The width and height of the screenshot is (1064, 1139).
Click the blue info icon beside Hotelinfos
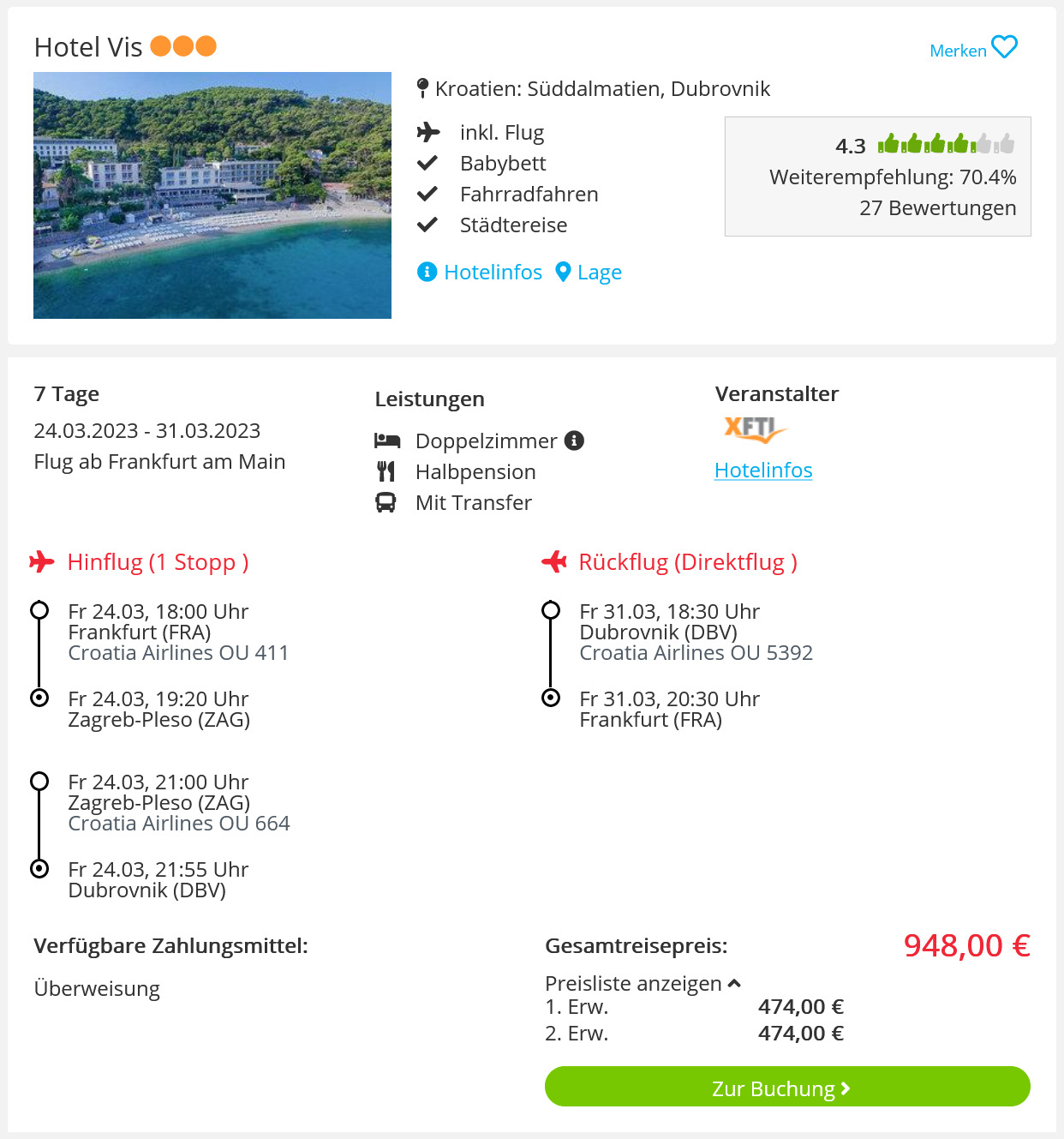(427, 272)
